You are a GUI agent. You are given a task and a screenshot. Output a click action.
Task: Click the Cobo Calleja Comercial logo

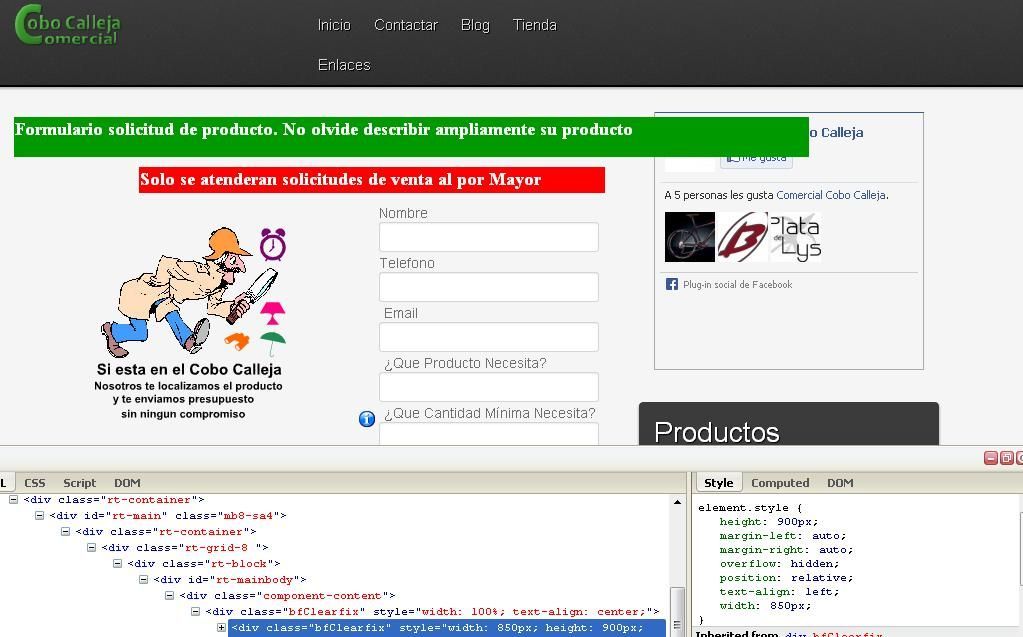(x=68, y=25)
